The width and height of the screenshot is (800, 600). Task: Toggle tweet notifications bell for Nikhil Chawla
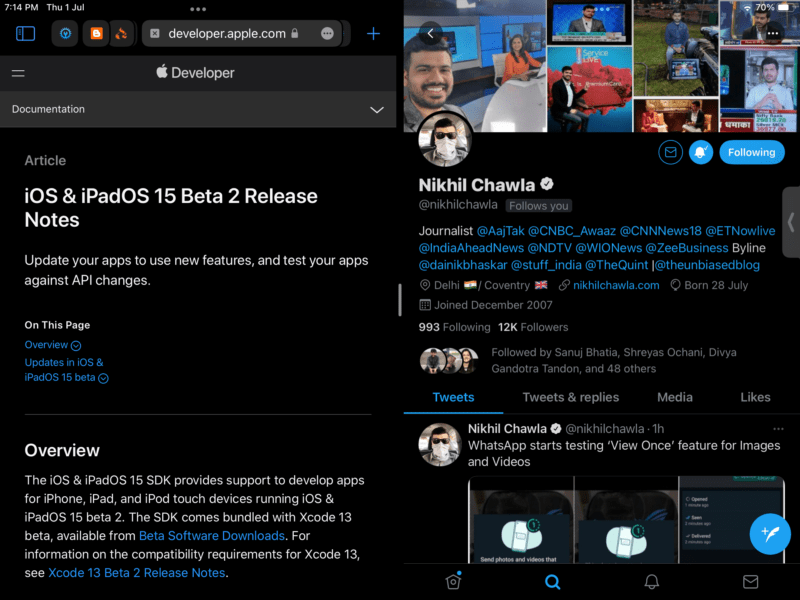[701, 152]
